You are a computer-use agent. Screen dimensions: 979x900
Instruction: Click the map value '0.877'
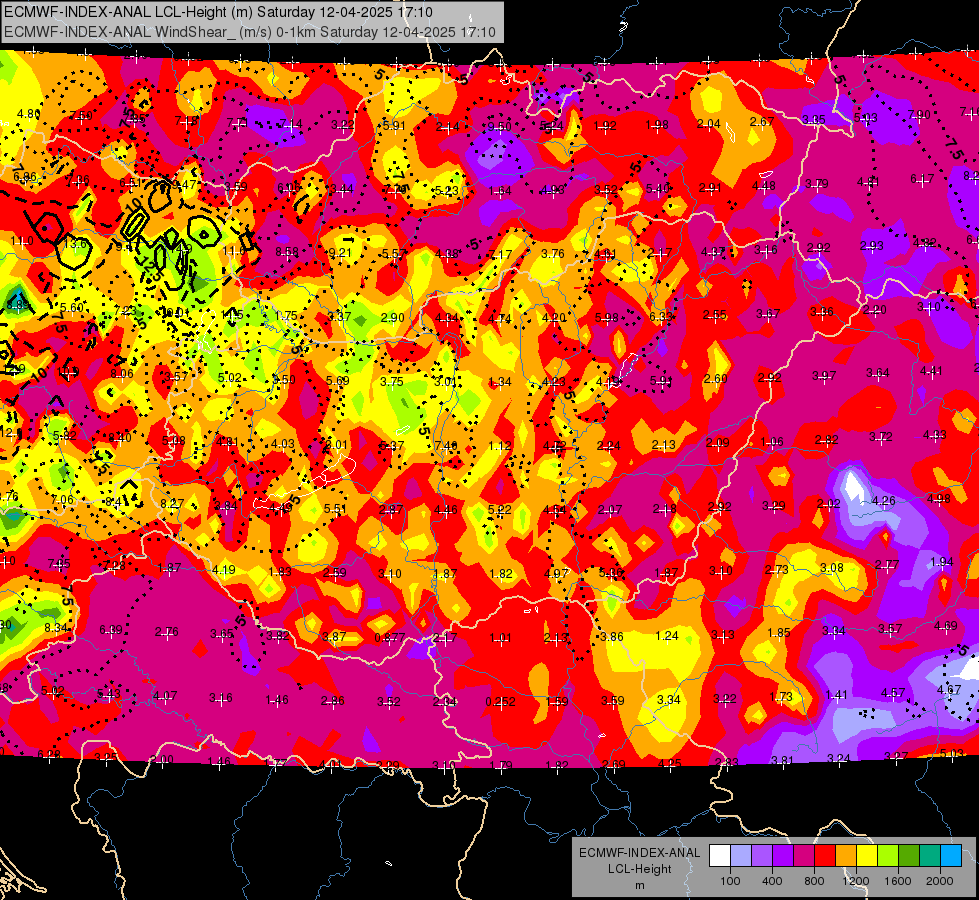(390, 638)
